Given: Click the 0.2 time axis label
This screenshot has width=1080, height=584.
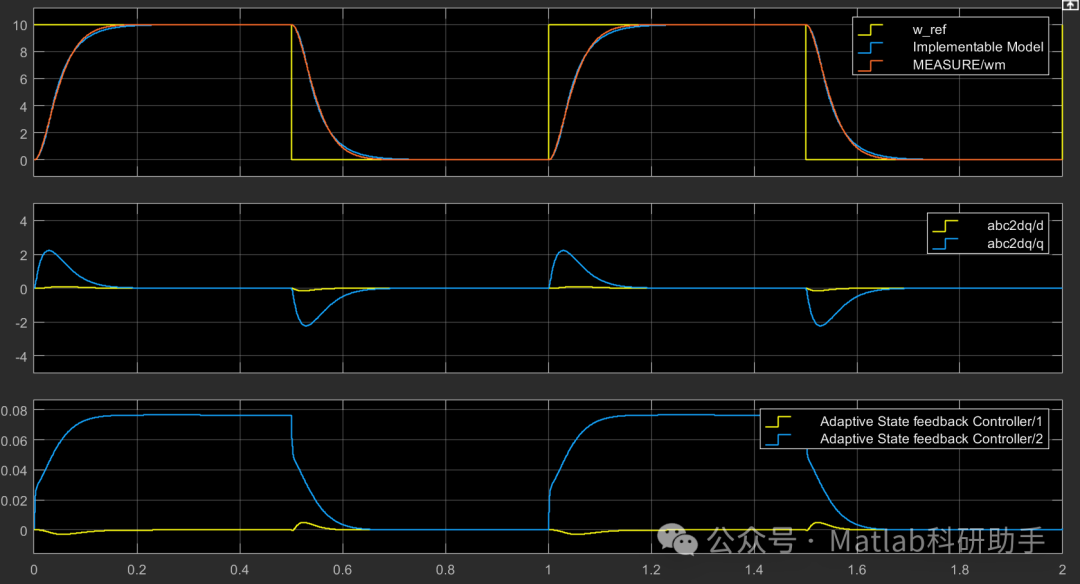Looking at the screenshot, I should [x=137, y=570].
